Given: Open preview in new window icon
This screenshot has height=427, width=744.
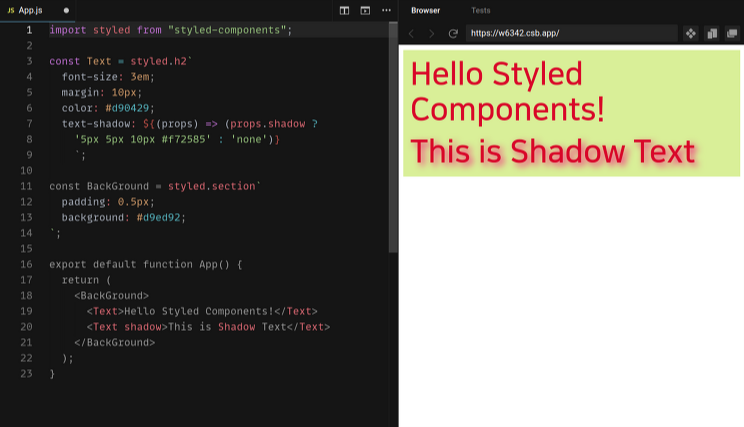Looking at the screenshot, I should 732,34.
